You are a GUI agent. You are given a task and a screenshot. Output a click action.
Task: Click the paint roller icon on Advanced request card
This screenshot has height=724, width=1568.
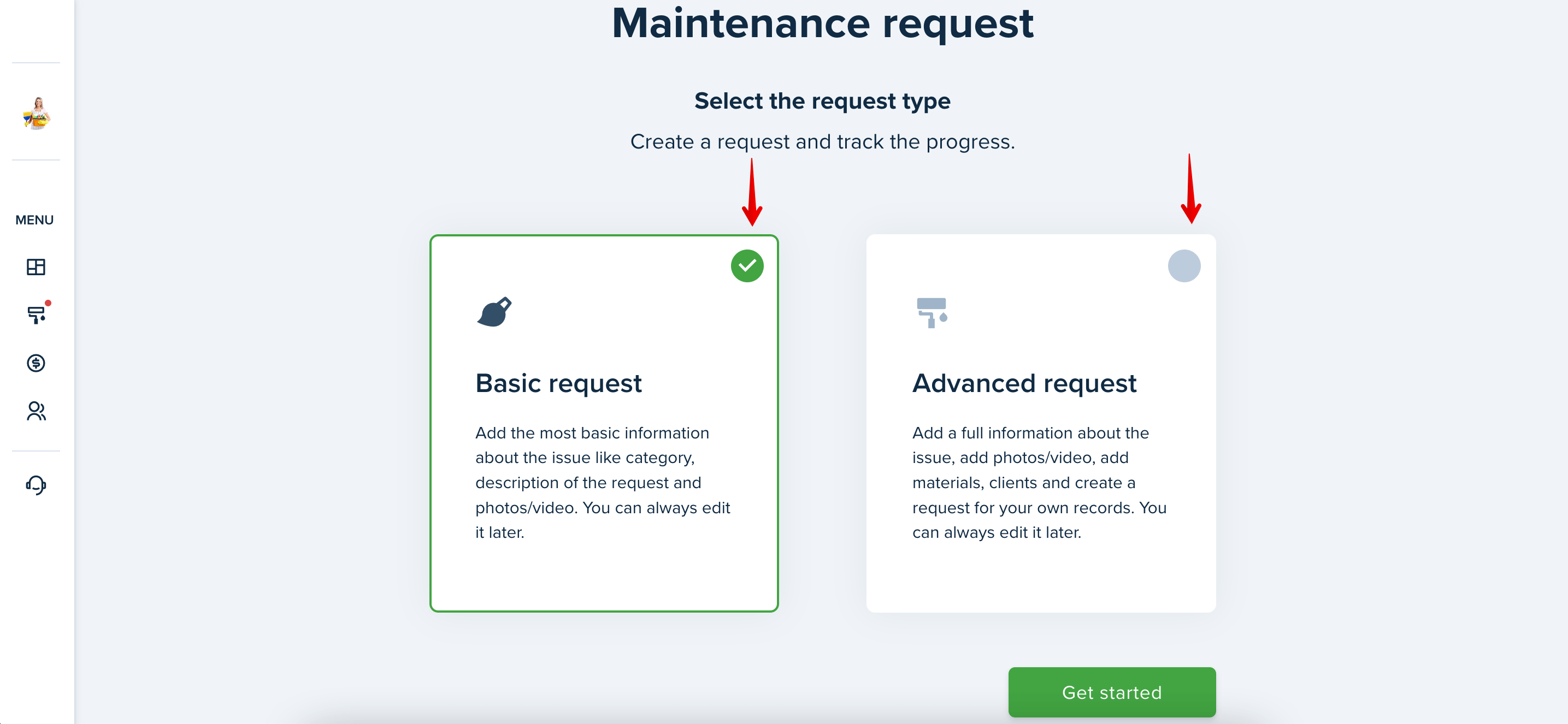[x=932, y=313]
